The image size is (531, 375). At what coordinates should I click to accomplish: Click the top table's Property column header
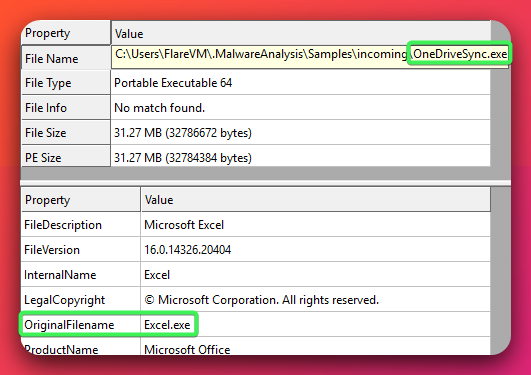pyautogui.click(x=66, y=33)
